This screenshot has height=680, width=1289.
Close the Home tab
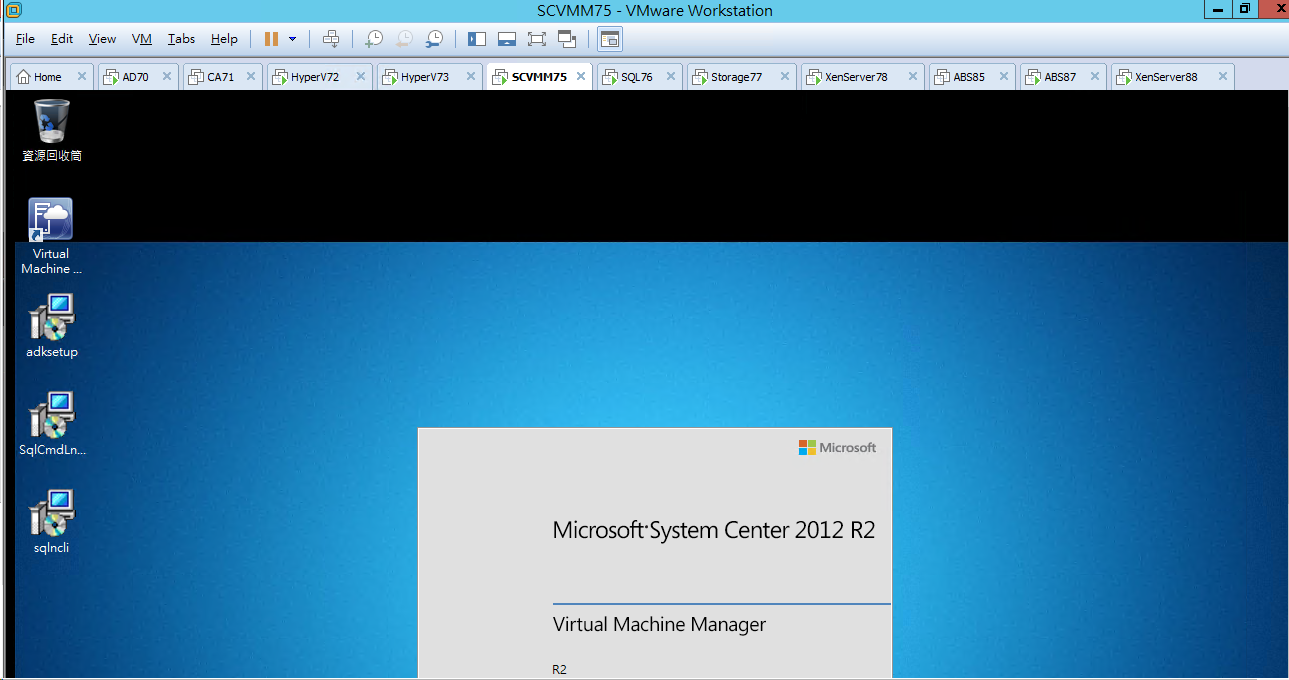tap(81, 77)
